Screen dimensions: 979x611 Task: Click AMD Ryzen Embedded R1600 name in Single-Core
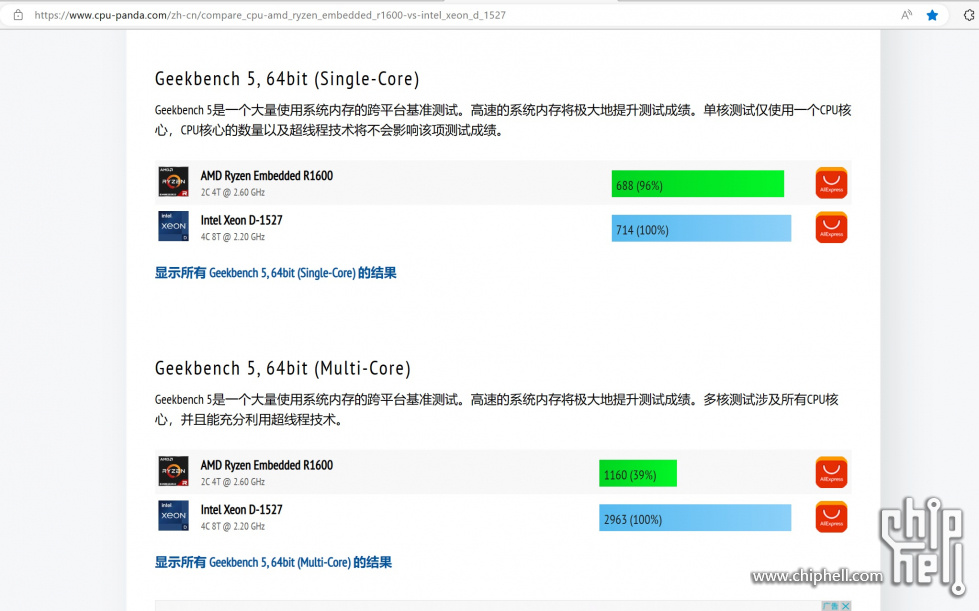[267, 176]
